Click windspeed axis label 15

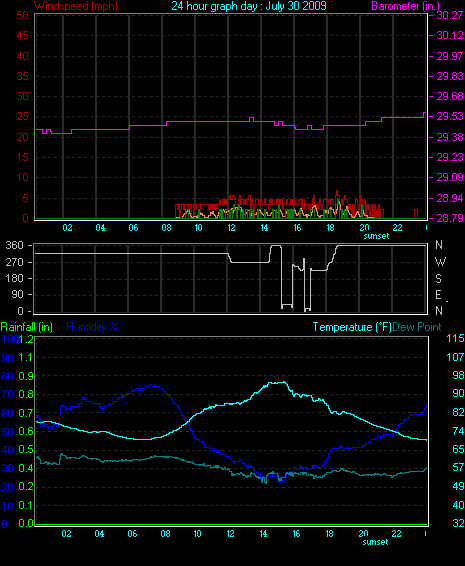(x=22, y=157)
